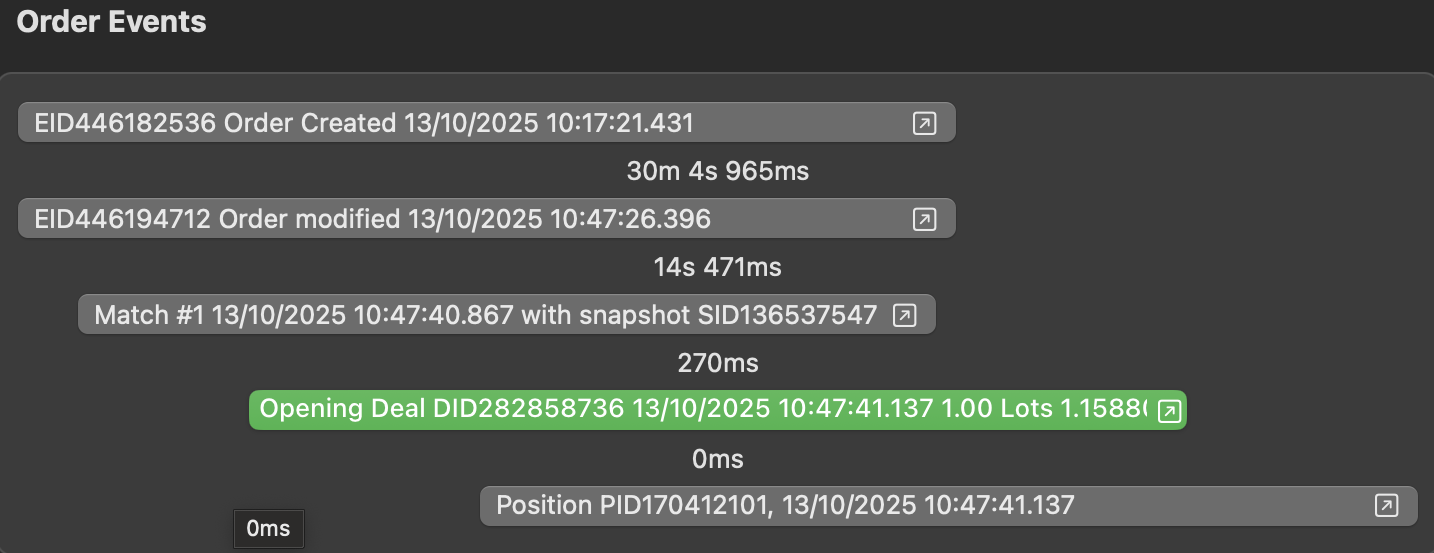Click the 270ms duration label
The width and height of the screenshot is (1434, 553).
point(717,363)
